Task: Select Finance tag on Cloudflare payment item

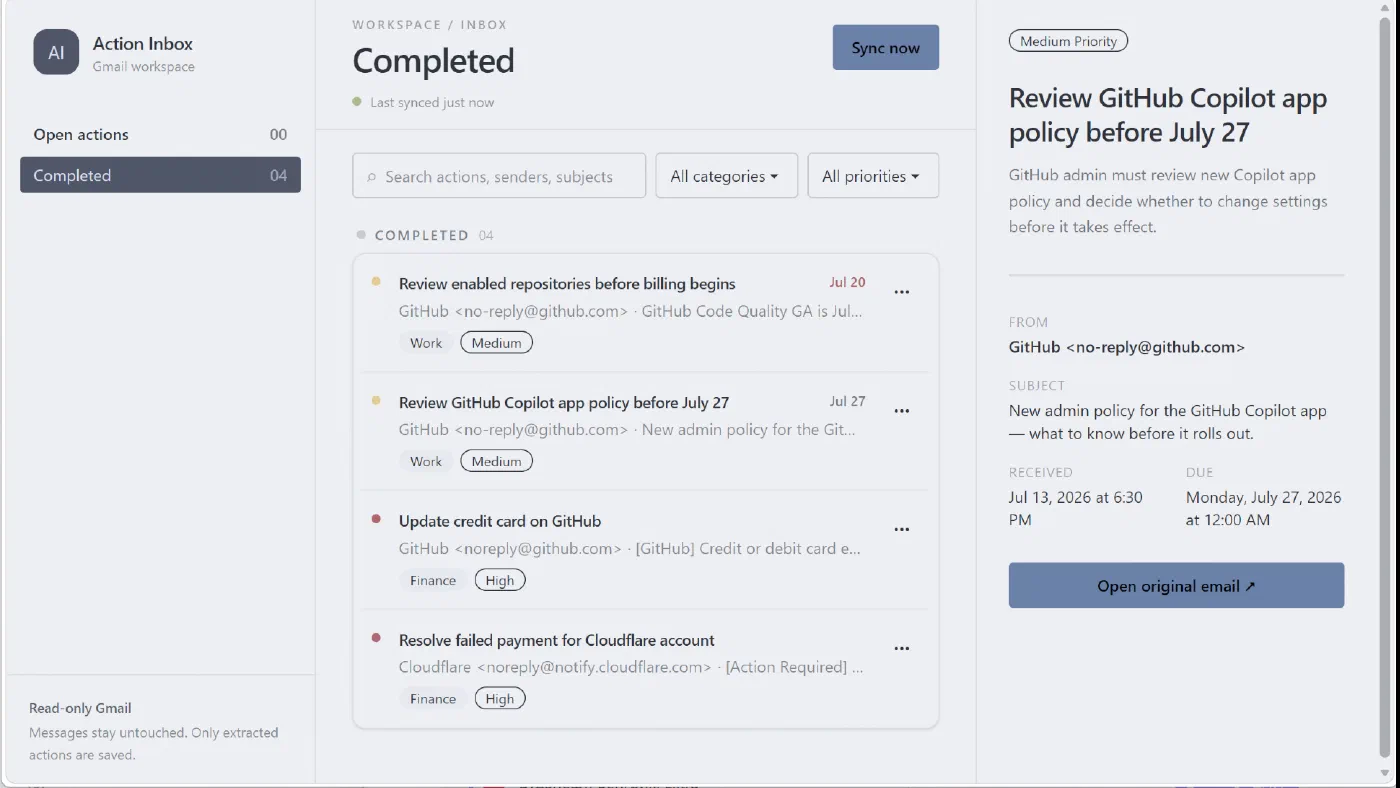Action: click(x=433, y=700)
